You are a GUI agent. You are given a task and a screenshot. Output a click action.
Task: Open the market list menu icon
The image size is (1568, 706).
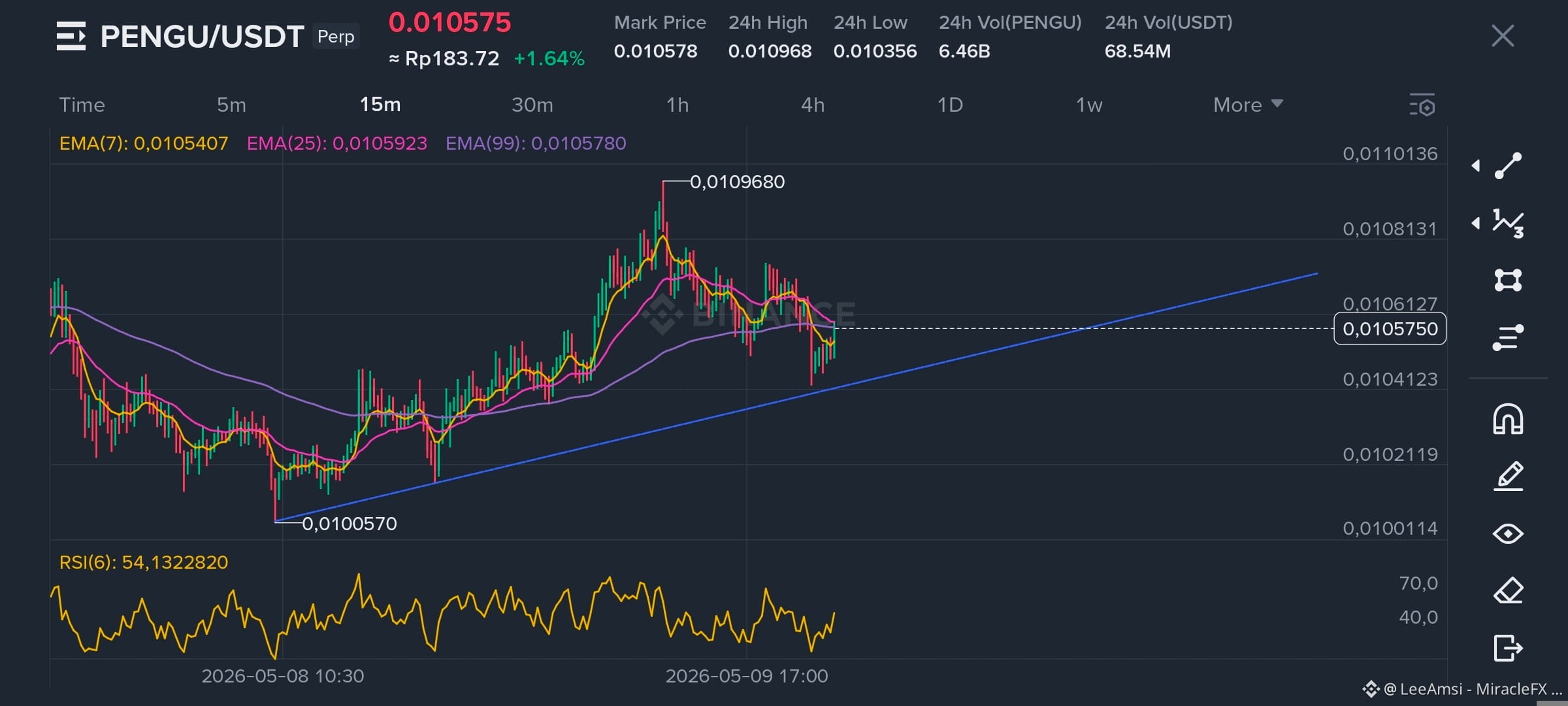[71, 36]
